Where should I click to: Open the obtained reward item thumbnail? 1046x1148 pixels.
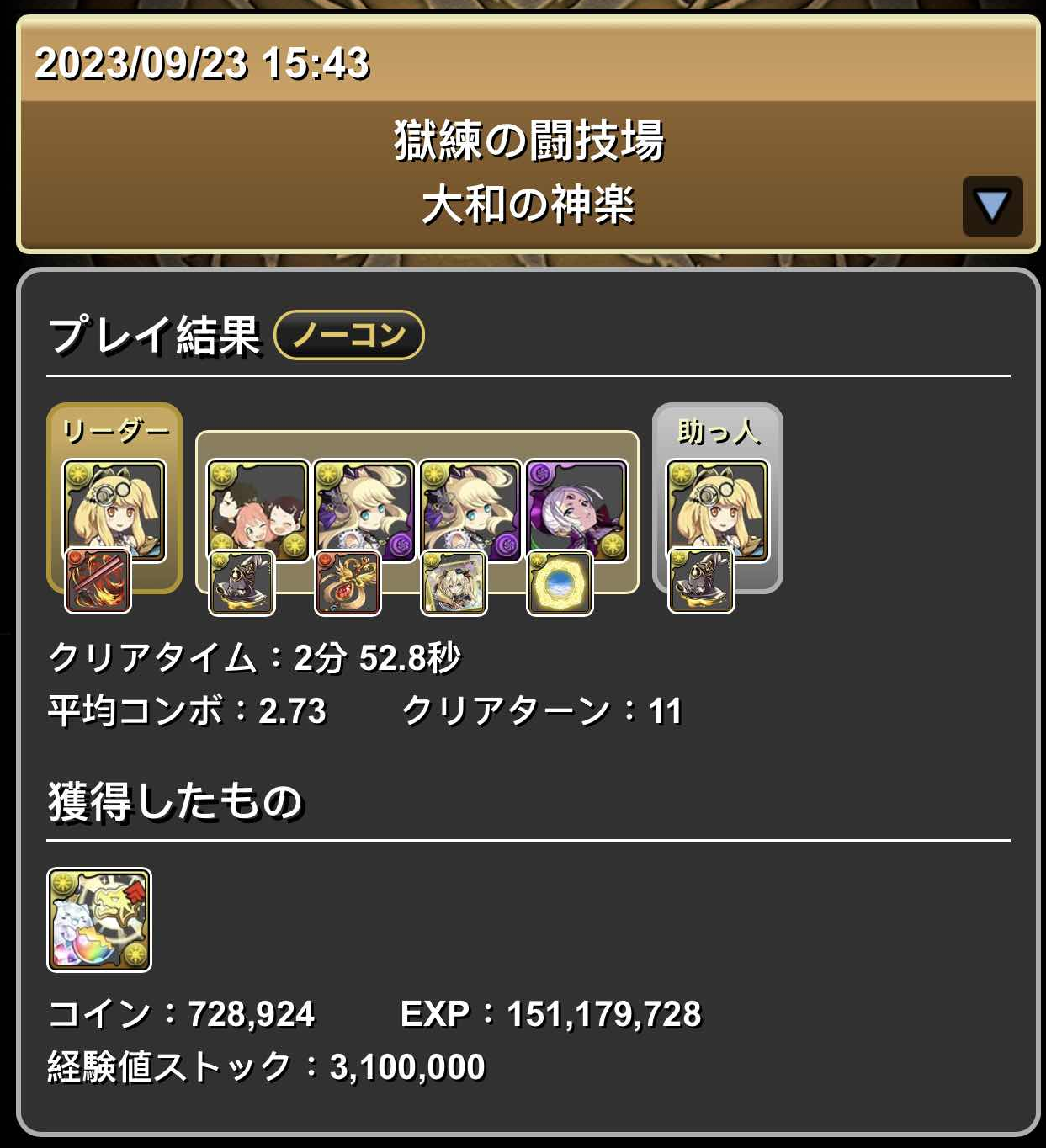pos(99,920)
